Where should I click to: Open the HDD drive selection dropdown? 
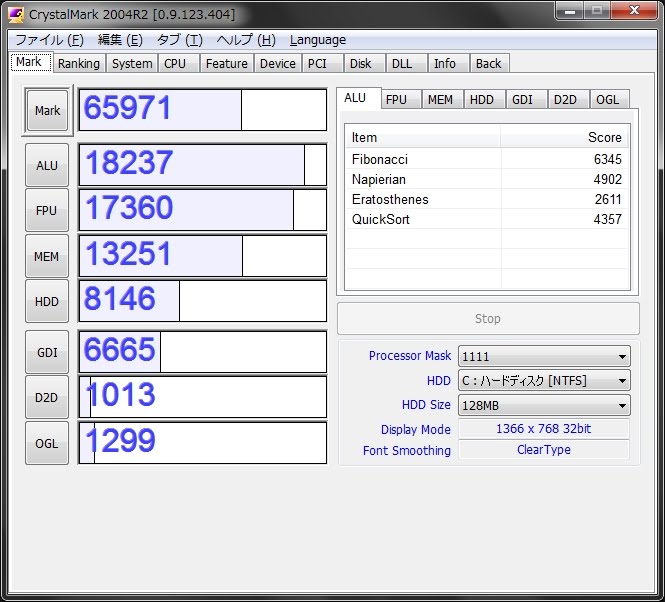tap(544, 381)
